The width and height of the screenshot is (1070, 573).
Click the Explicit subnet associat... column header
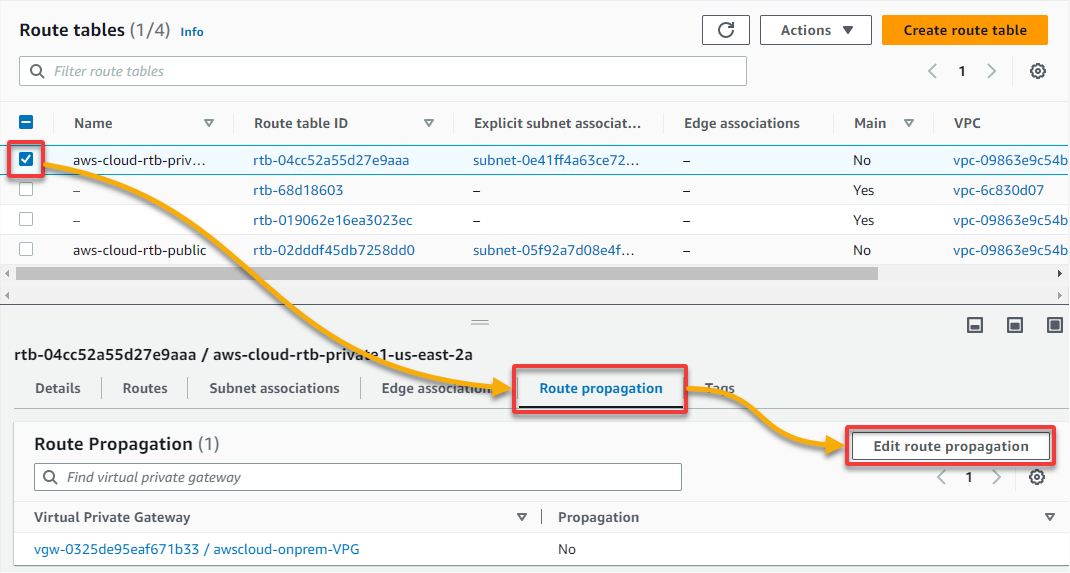click(x=558, y=123)
